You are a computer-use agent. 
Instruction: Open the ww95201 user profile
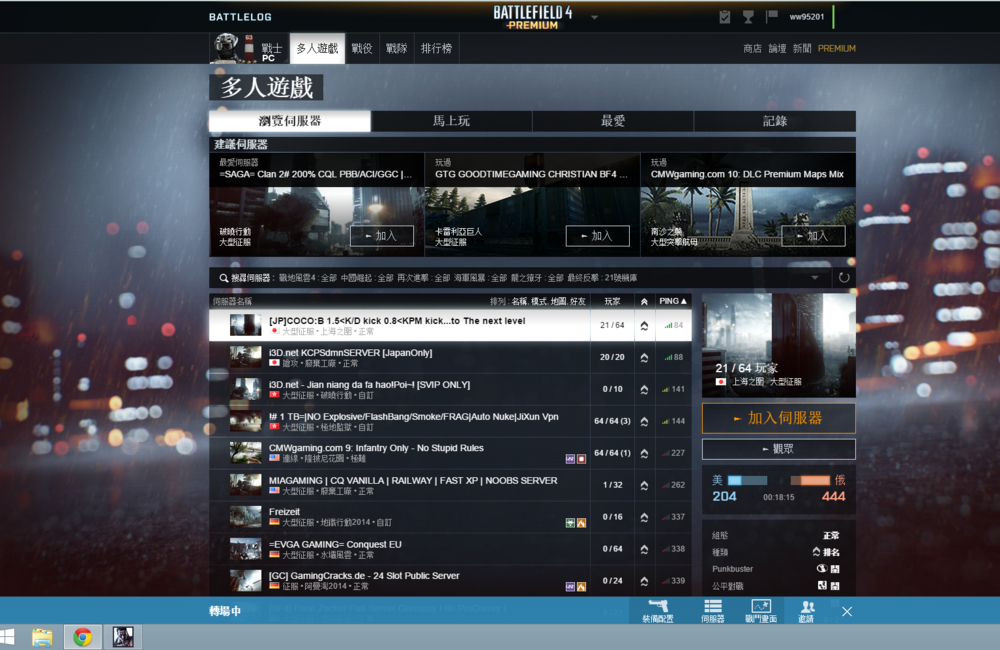pos(807,17)
